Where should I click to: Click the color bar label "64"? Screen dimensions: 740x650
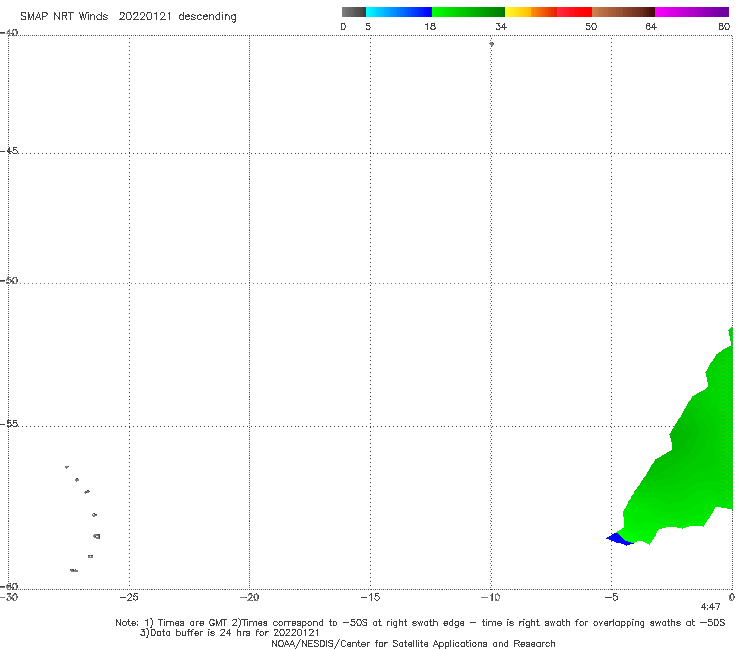651,26
